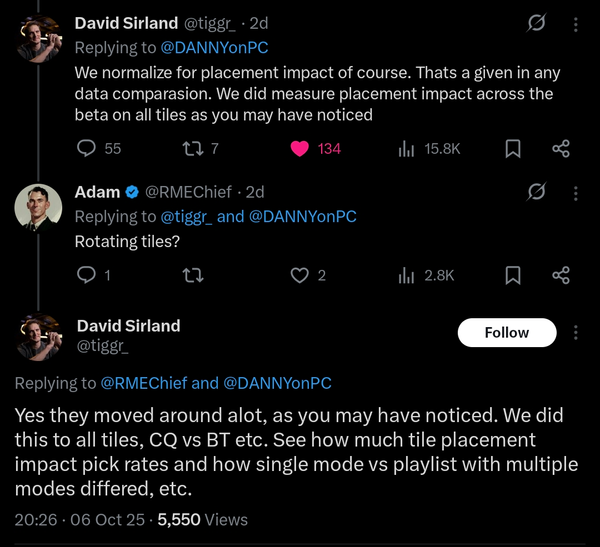
Task: Unlike the tweet with 134 likes
Action: 299,149
